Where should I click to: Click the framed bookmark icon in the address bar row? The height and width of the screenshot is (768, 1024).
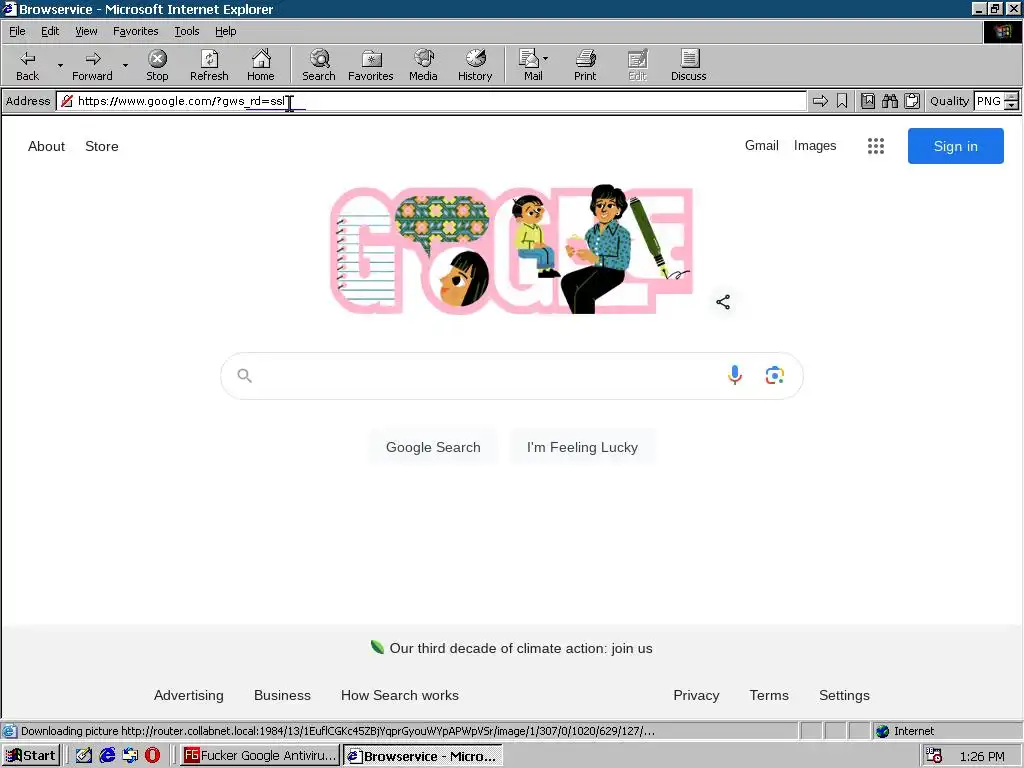point(868,101)
